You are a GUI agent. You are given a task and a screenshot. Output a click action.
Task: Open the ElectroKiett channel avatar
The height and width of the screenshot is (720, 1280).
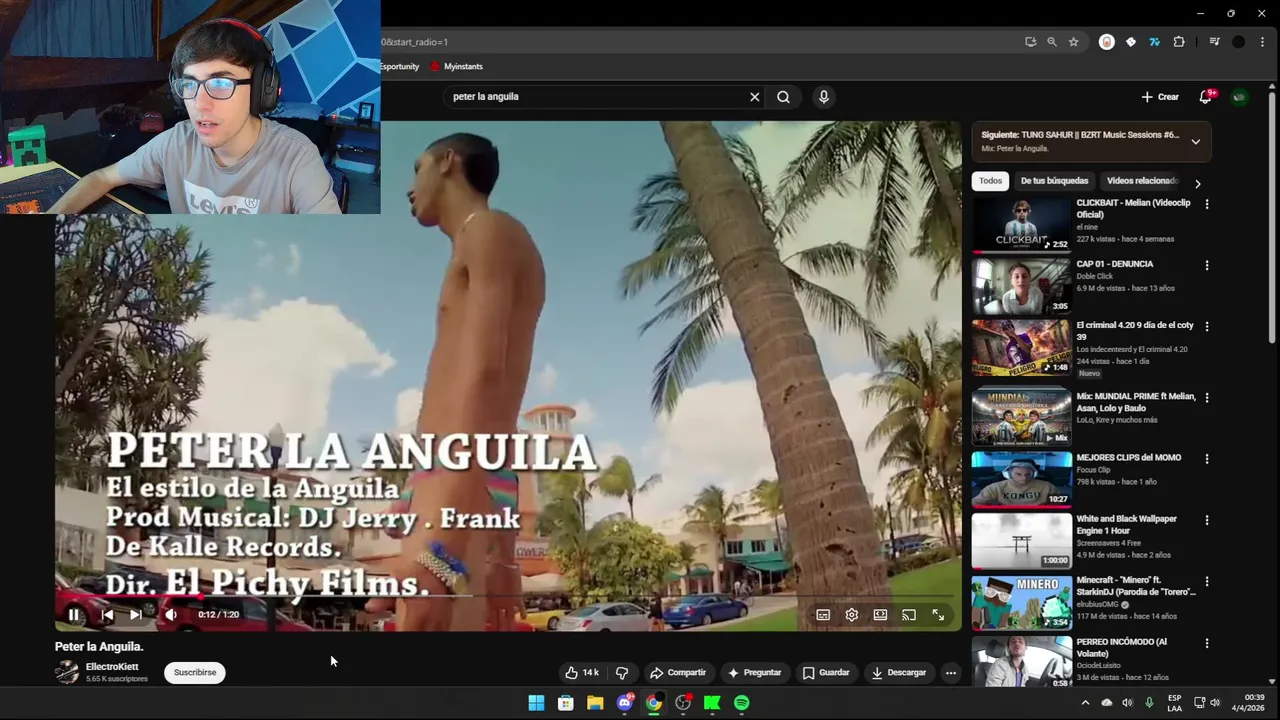point(67,672)
